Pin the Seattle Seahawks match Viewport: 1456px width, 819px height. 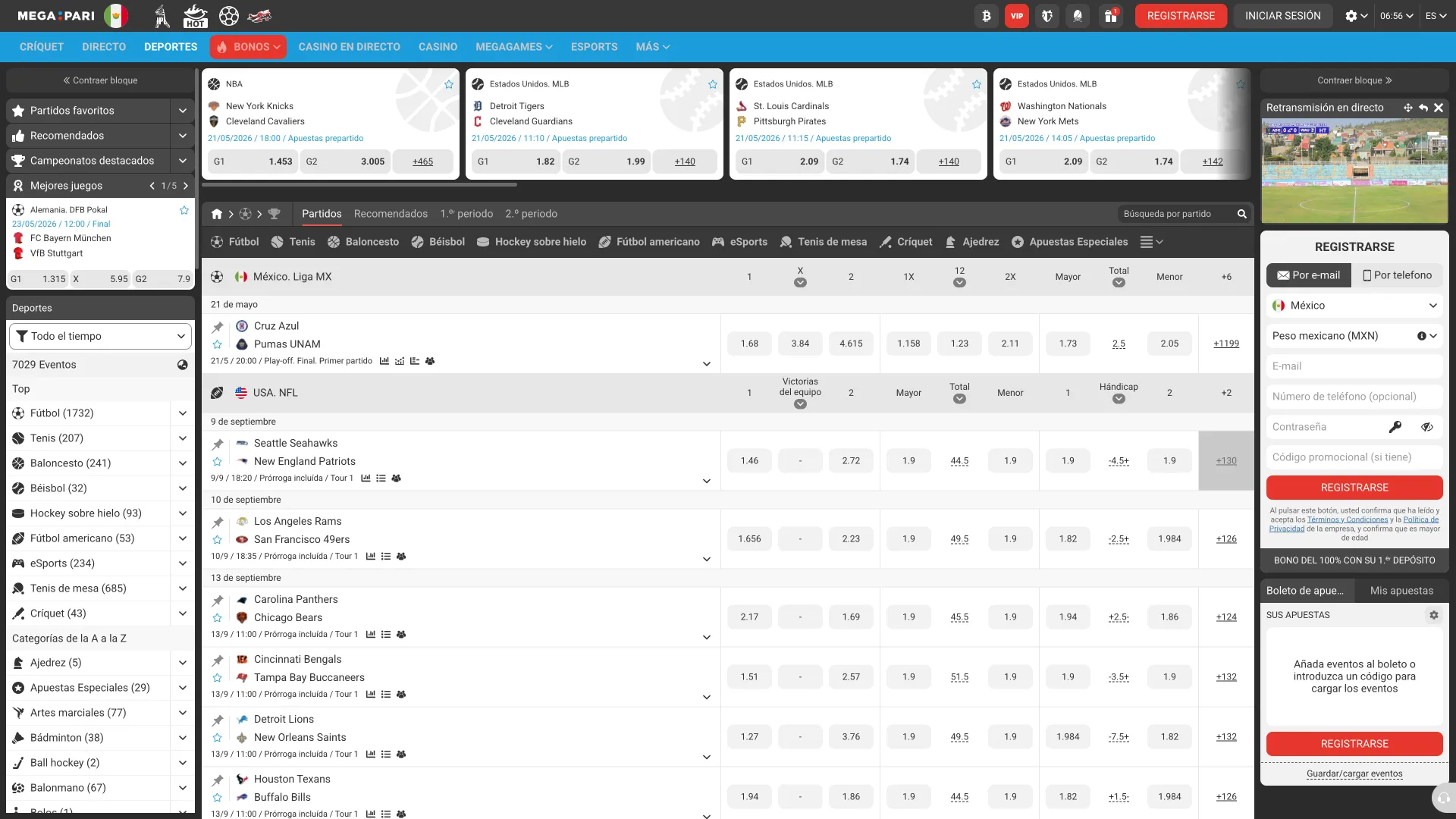(x=218, y=444)
